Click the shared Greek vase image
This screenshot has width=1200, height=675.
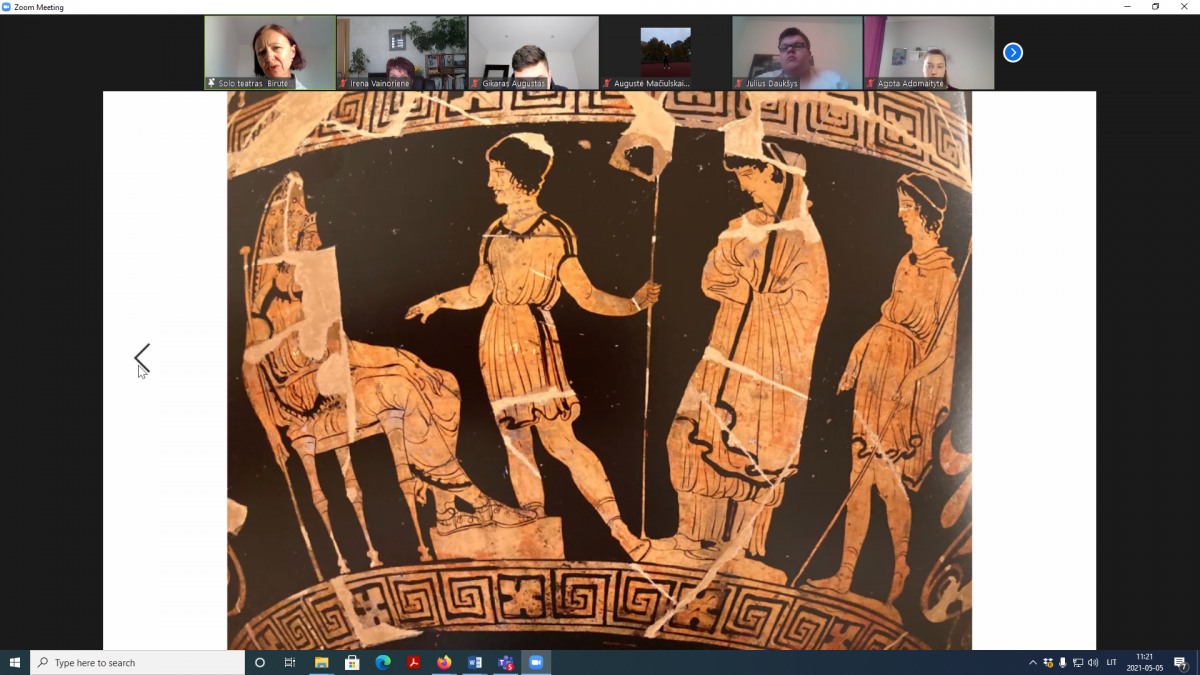coord(599,370)
